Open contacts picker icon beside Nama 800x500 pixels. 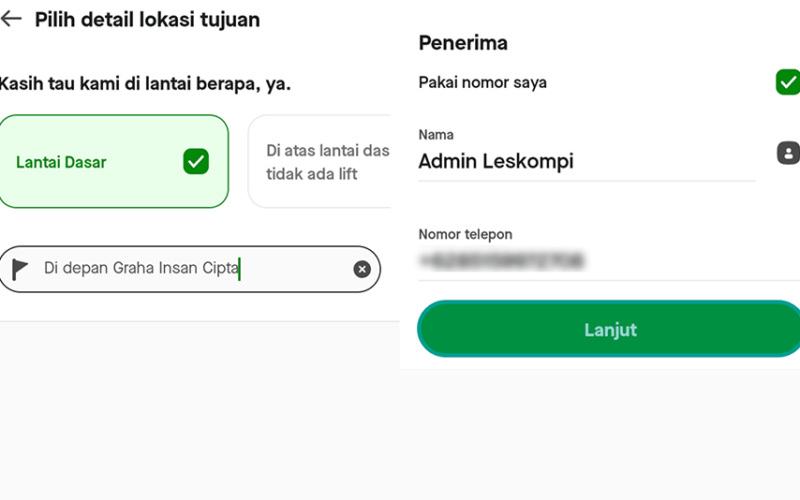click(x=788, y=153)
